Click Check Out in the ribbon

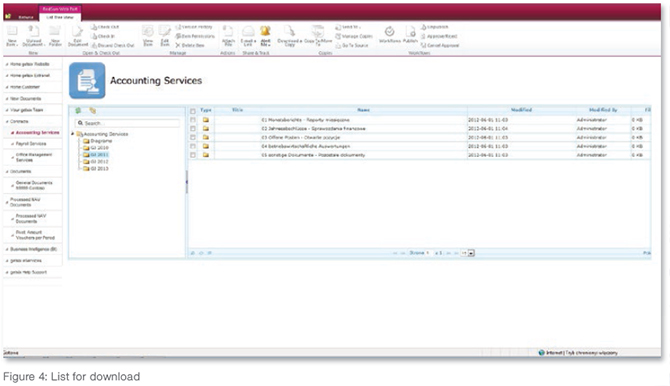pos(105,27)
